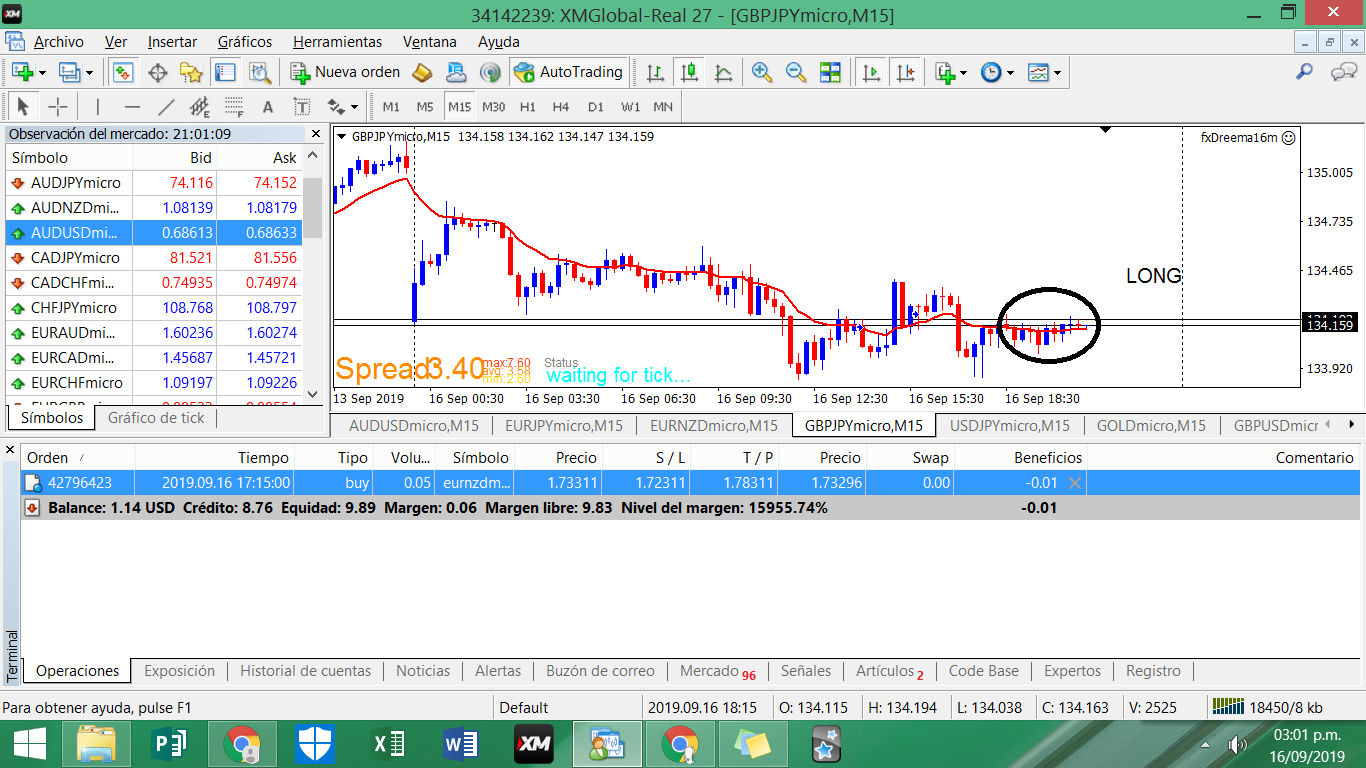Screen dimensions: 1366x768
Task: Open the Data Window crosshair-circle icon
Action: click(x=157, y=72)
